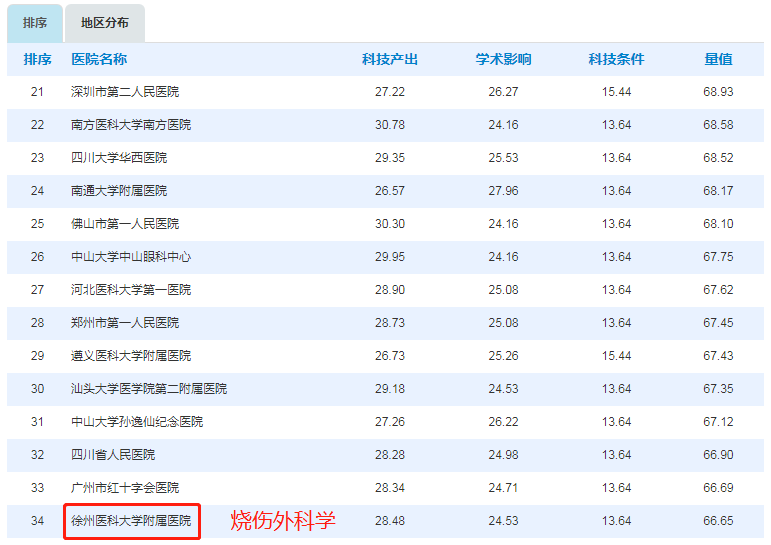The height and width of the screenshot is (545, 771).
Task: Select hospital 郑州市第一人民医院
Action: (125, 323)
